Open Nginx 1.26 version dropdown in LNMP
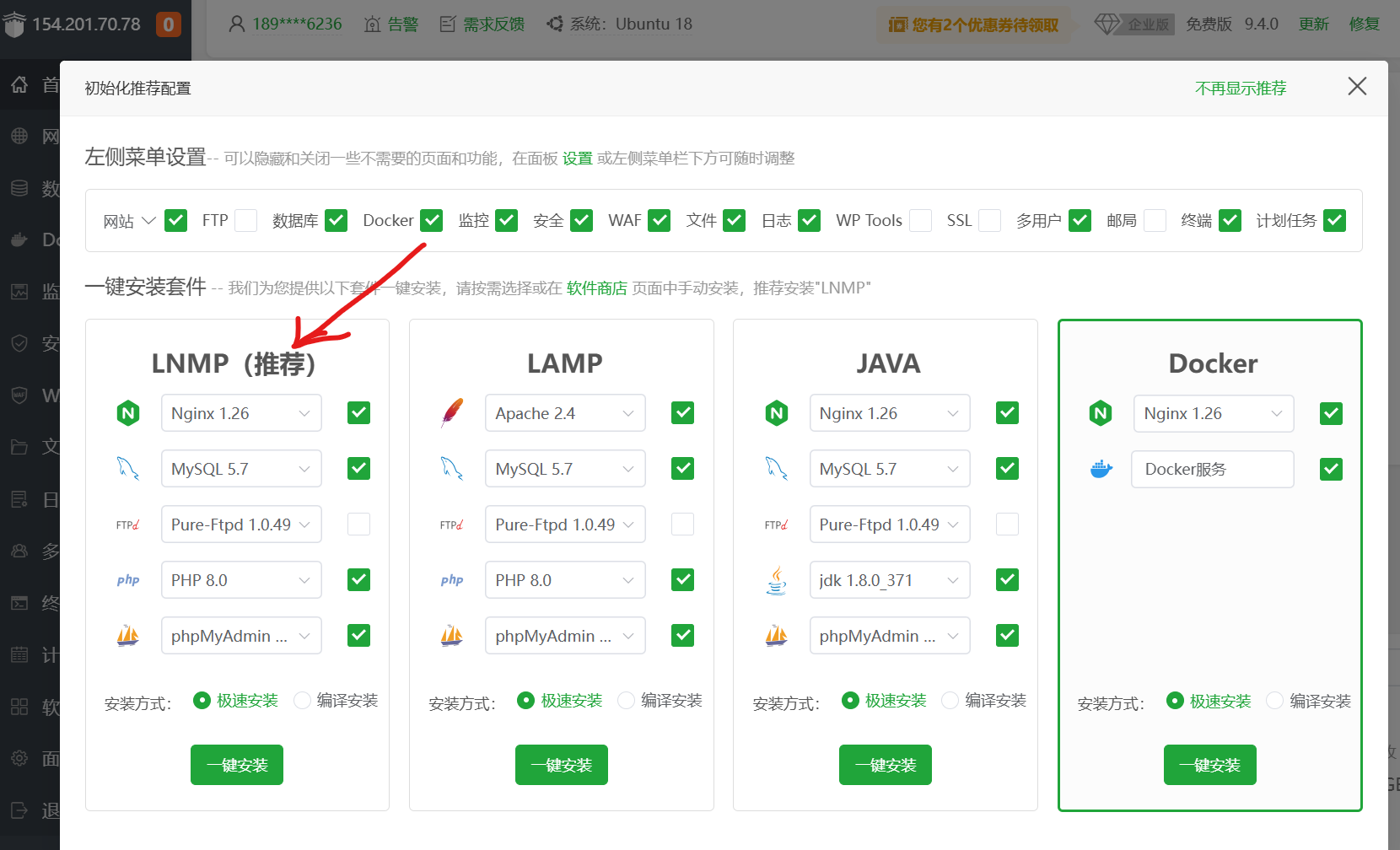This screenshot has width=1400, height=850. coord(241,413)
